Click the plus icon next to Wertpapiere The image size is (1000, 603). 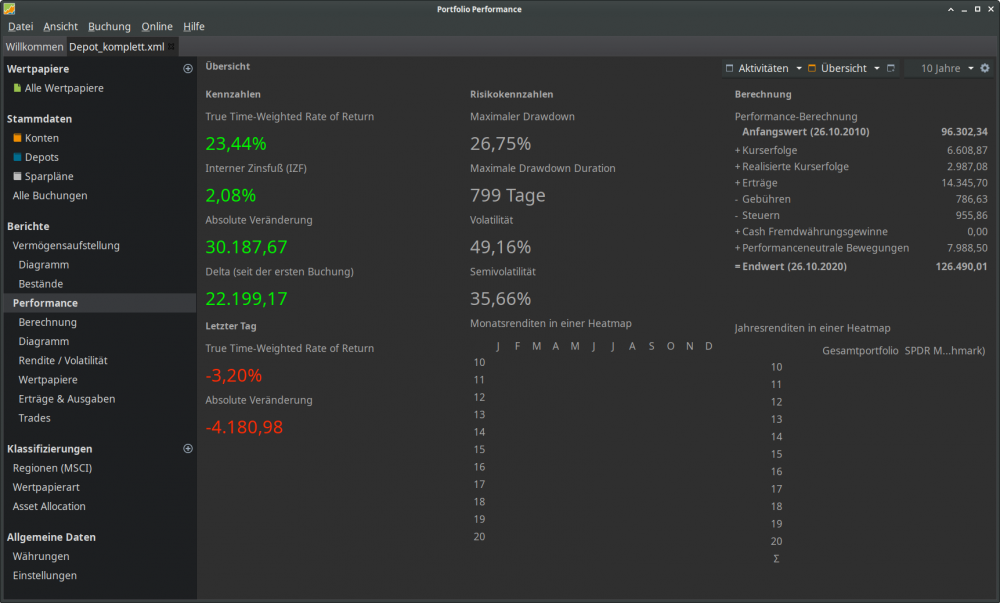coord(188,69)
